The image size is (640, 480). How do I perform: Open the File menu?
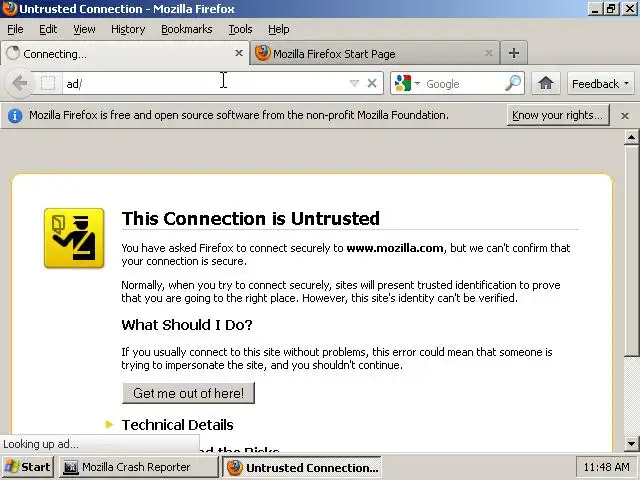point(15,29)
